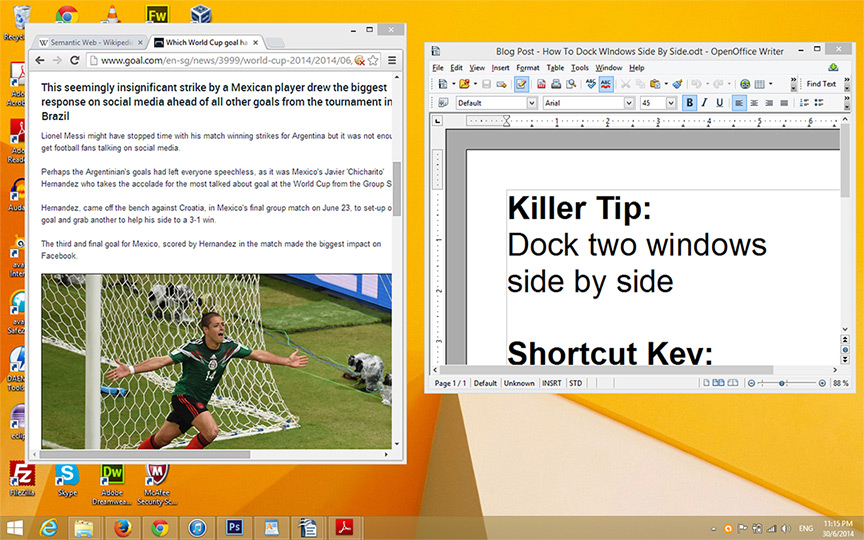Image resolution: width=864 pixels, height=540 pixels.
Task: Run Spelling and Grammar check icon
Action: pyautogui.click(x=591, y=84)
